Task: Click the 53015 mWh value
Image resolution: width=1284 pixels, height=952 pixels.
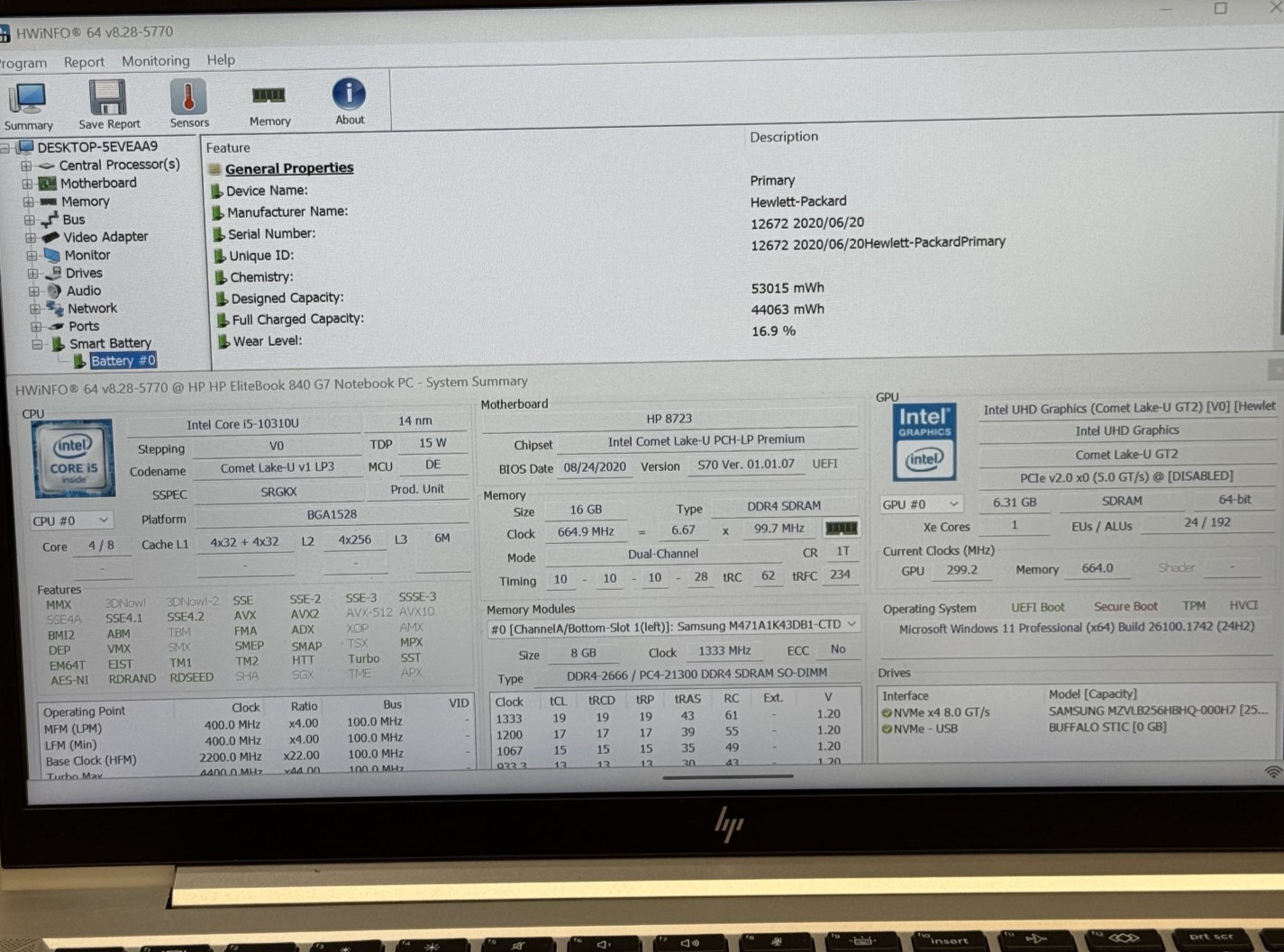Action: coord(788,288)
